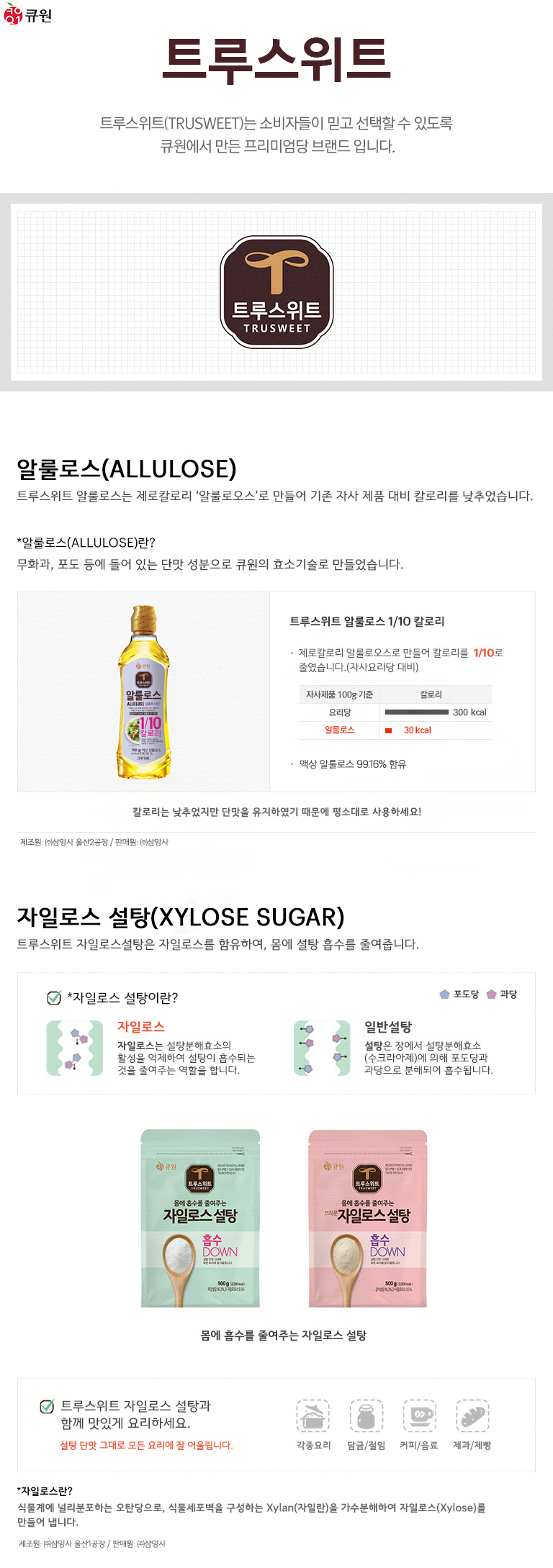Click the 알룰로스(ALLULOSE) section heading

[x=127, y=469]
